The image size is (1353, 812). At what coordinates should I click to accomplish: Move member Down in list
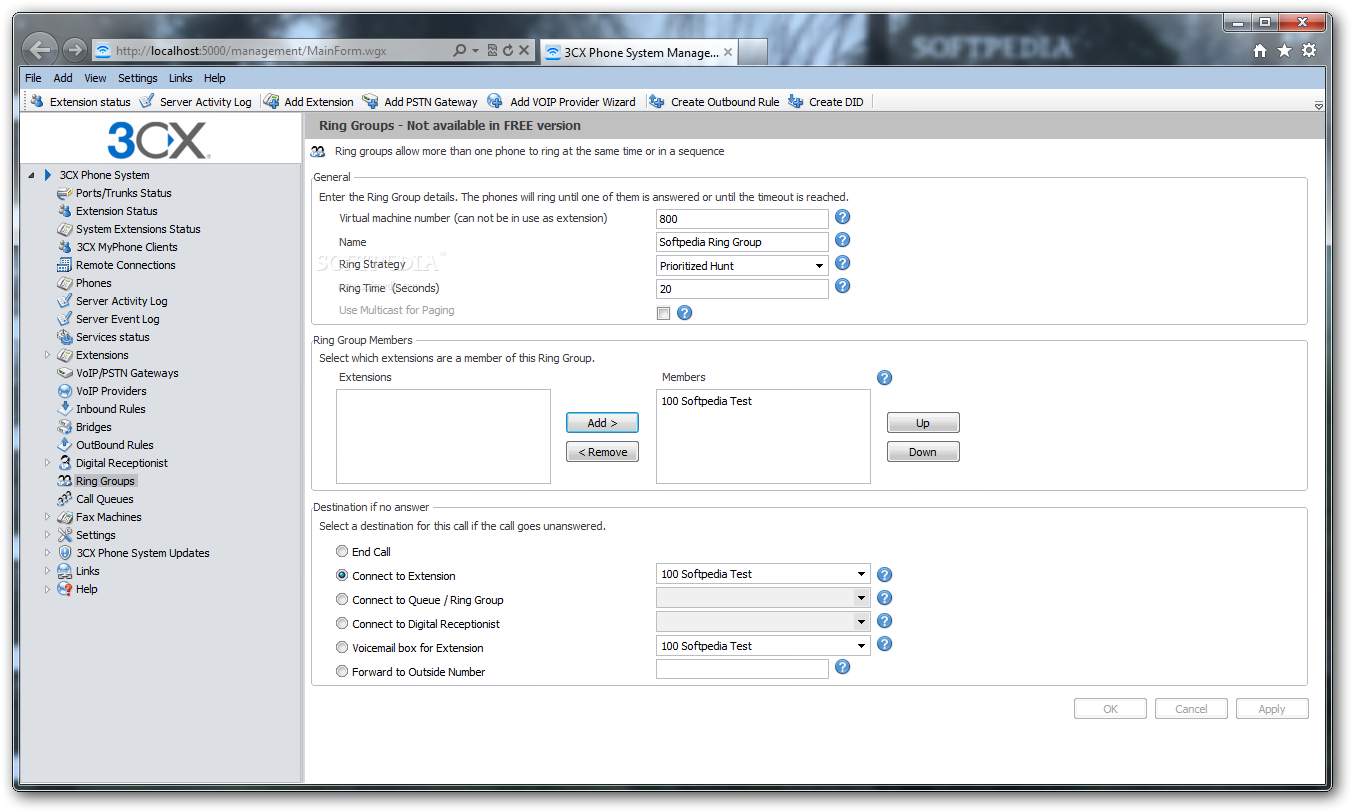pos(923,452)
